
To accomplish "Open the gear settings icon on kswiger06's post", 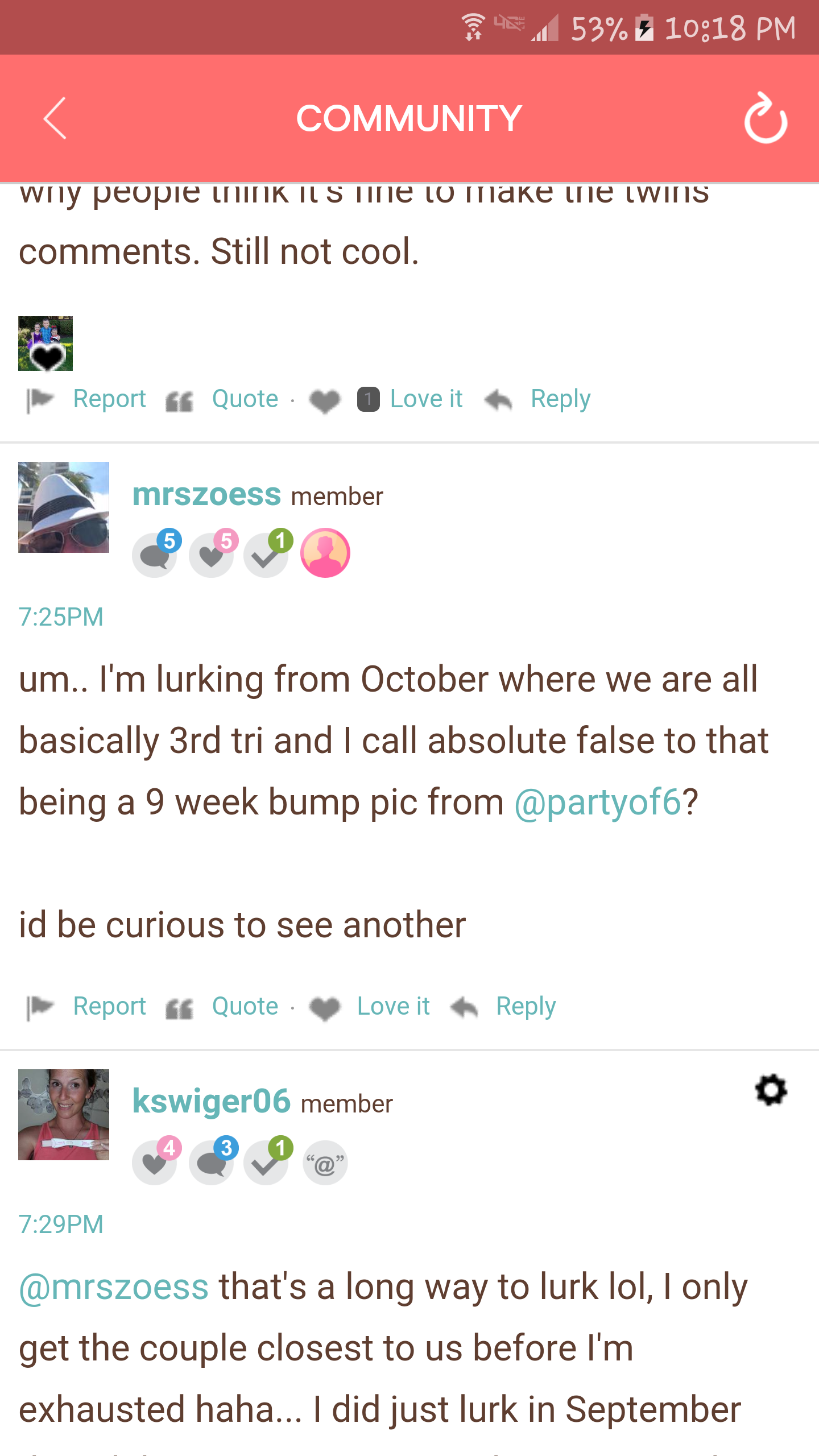I will coord(771,1090).
